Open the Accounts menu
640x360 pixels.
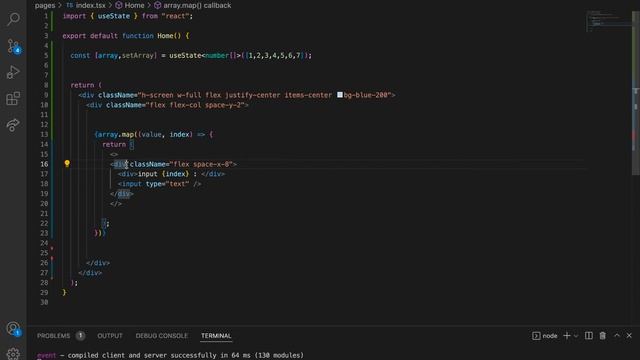(13, 328)
